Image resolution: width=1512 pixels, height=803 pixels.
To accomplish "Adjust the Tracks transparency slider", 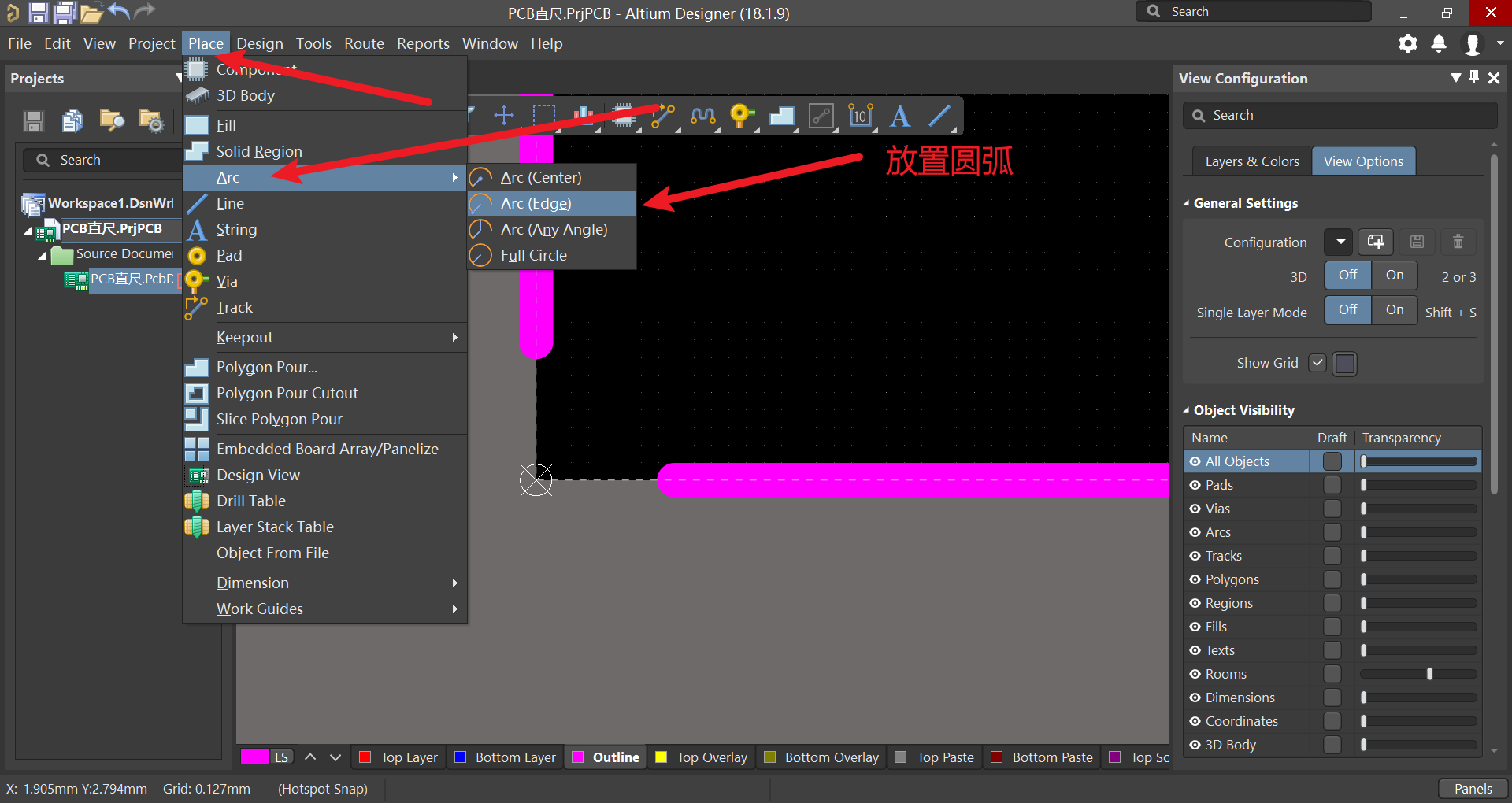I will pyautogui.click(x=1417, y=555).
